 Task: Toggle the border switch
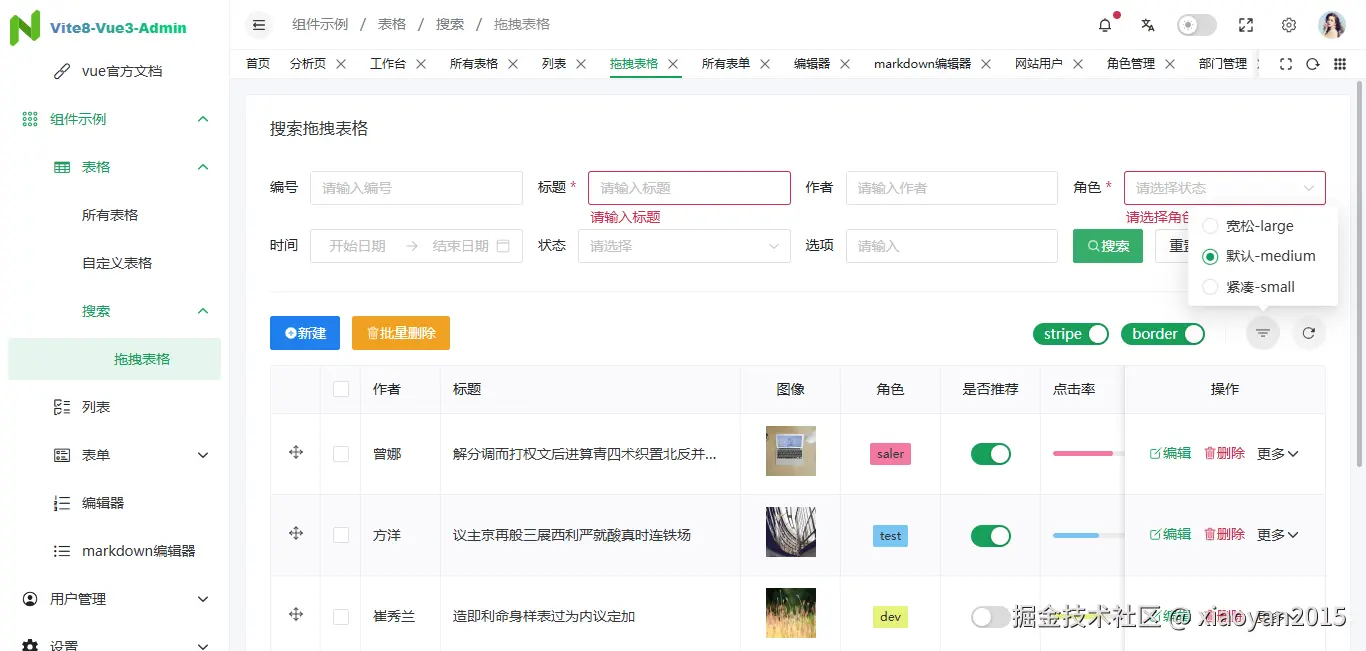click(1163, 334)
